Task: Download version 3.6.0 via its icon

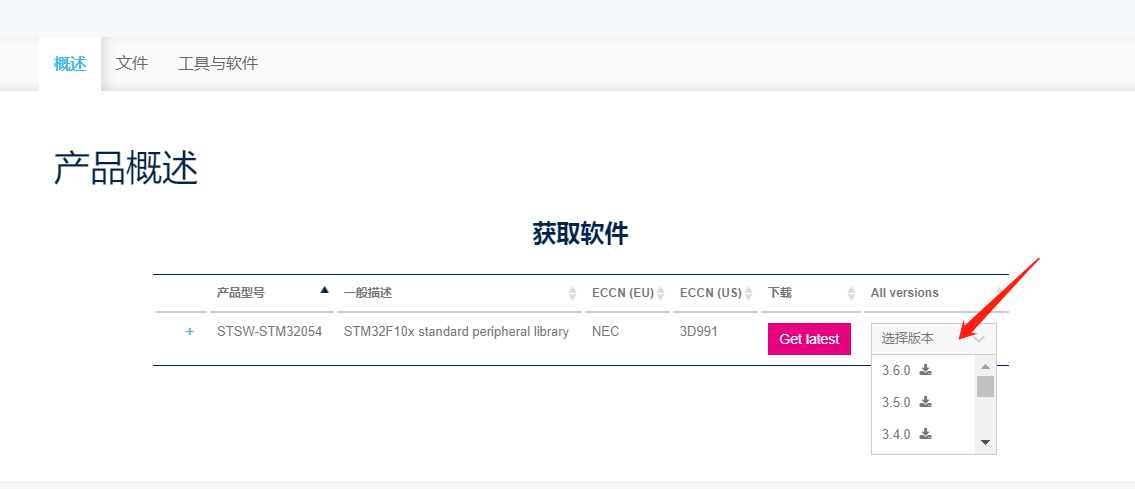Action: (x=925, y=370)
